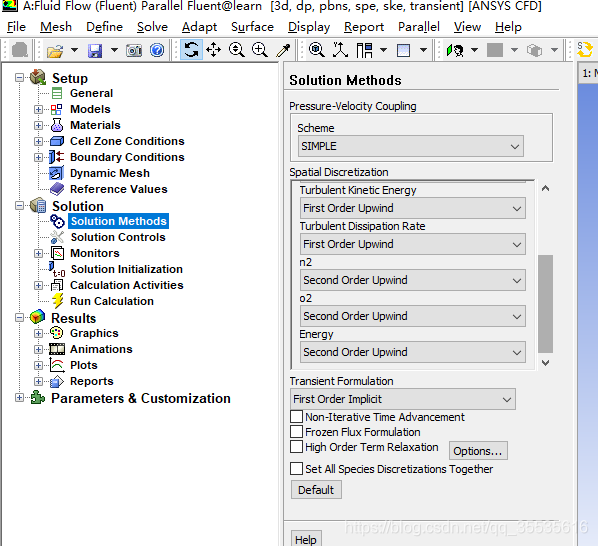Open the SIMPLE scheme dropdown
The image size is (598, 546).
pos(411,146)
